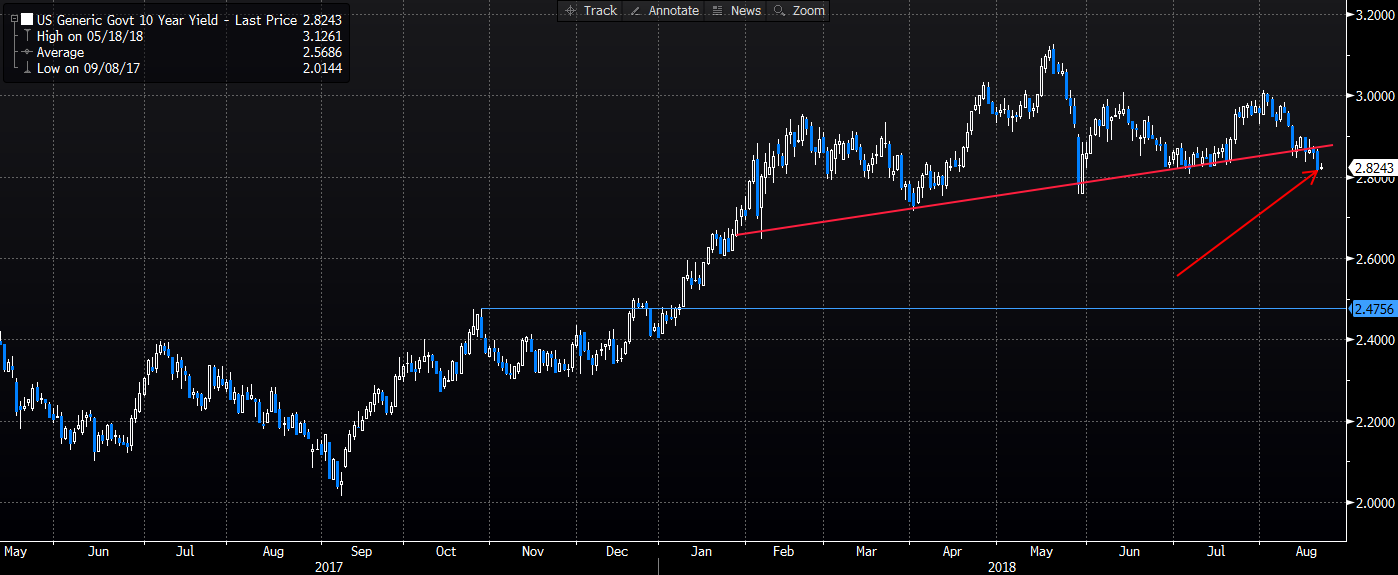Screen dimensions: 1398x575
Task: Click the 2.8243 last price axis tag
Action: (x=1373, y=168)
